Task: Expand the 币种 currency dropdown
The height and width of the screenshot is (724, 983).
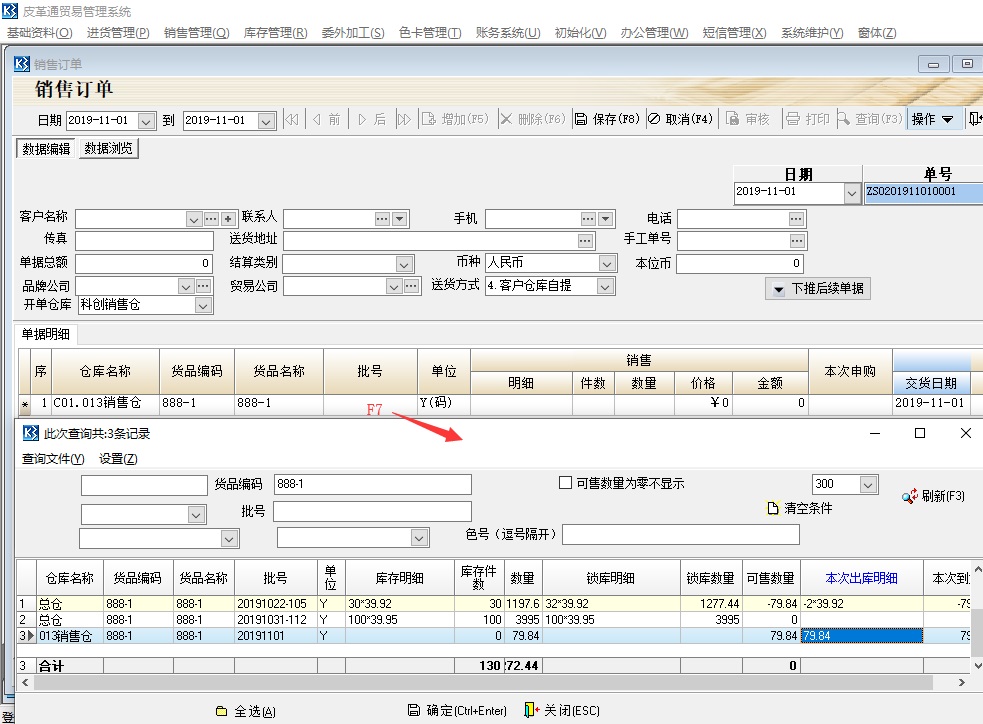Action: coord(606,264)
